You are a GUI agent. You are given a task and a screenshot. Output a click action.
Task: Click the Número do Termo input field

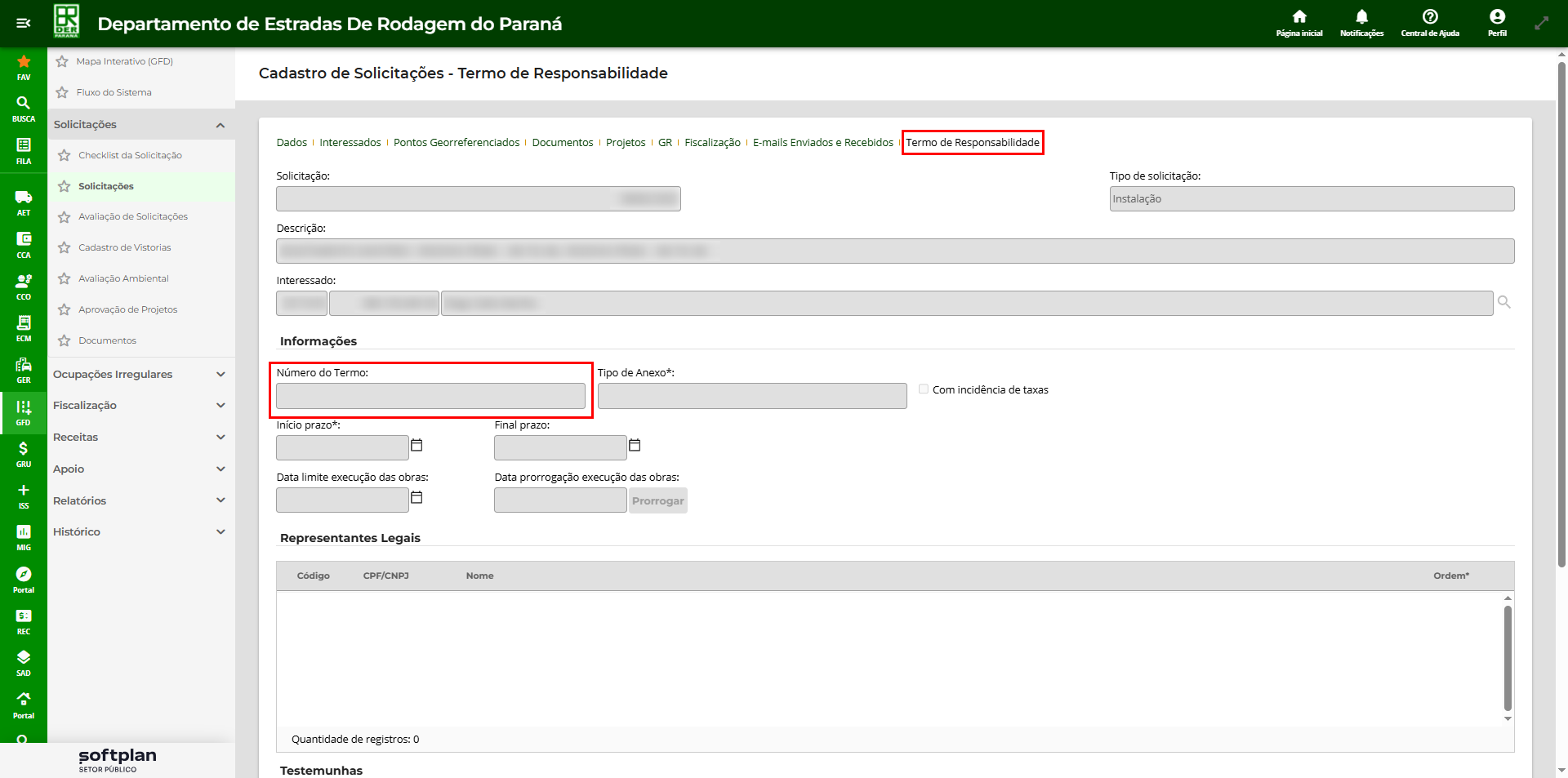click(430, 397)
